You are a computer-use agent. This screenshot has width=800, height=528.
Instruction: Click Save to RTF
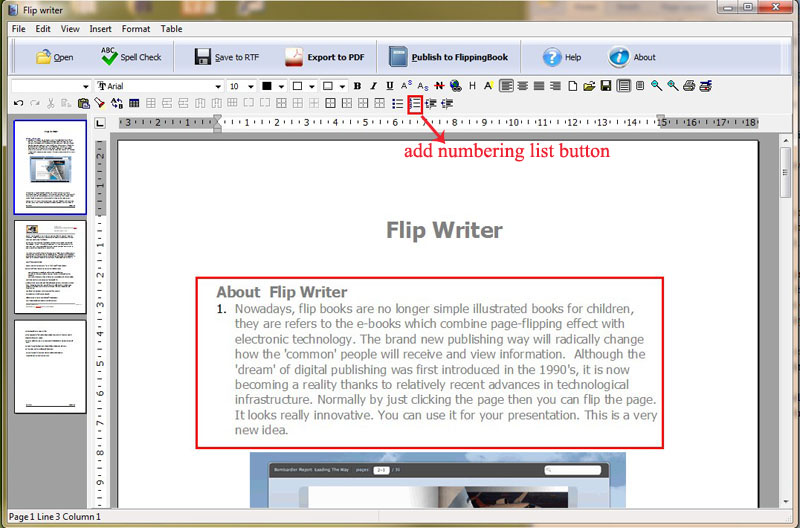pyautogui.click(x=227, y=57)
